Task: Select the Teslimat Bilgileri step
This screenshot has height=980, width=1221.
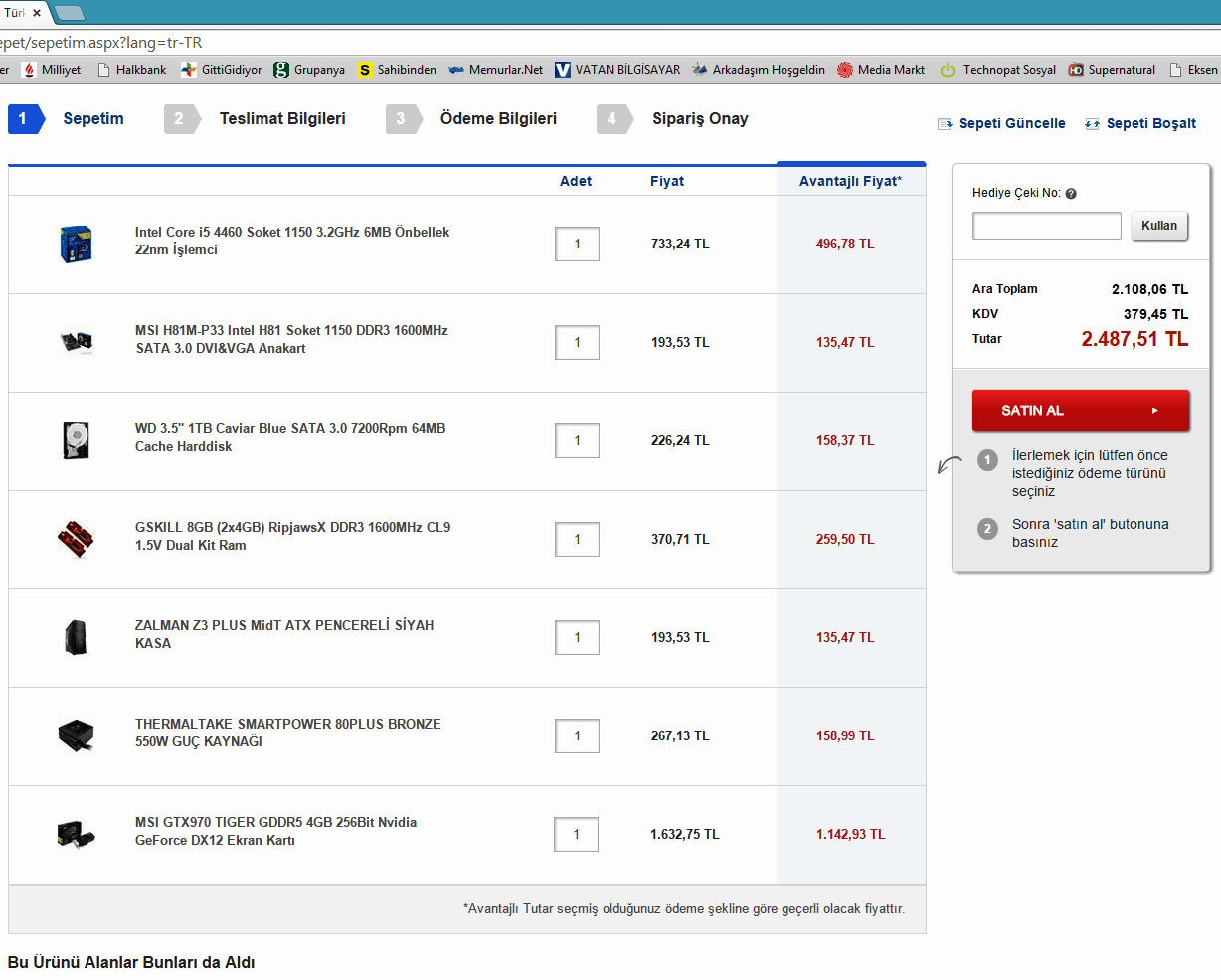Action: pyautogui.click(x=256, y=118)
